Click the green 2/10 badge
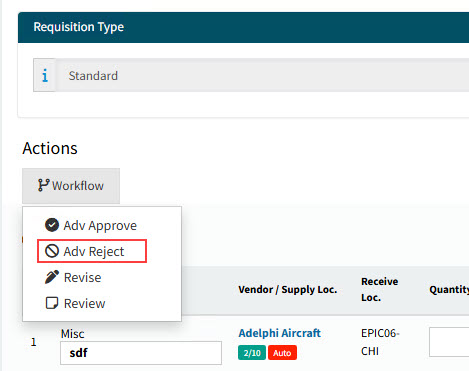The width and height of the screenshot is (469, 371). [x=252, y=353]
